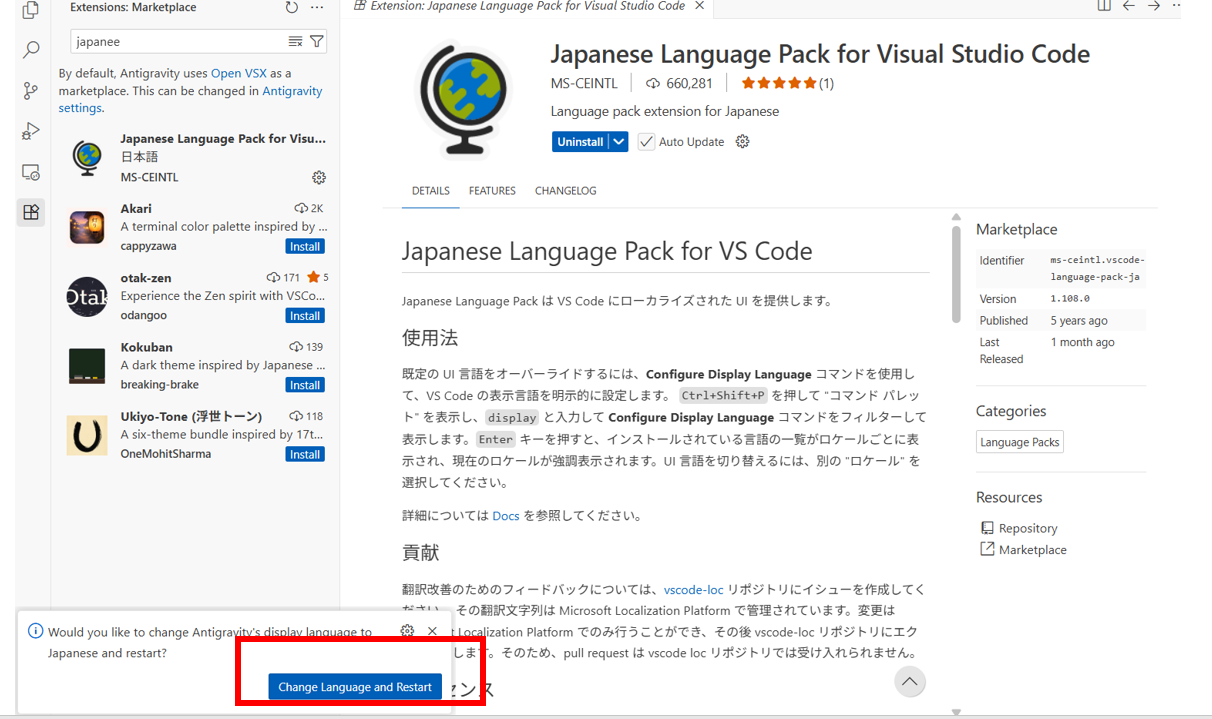Open the Docs link
The image size is (1212, 719).
click(506, 515)
